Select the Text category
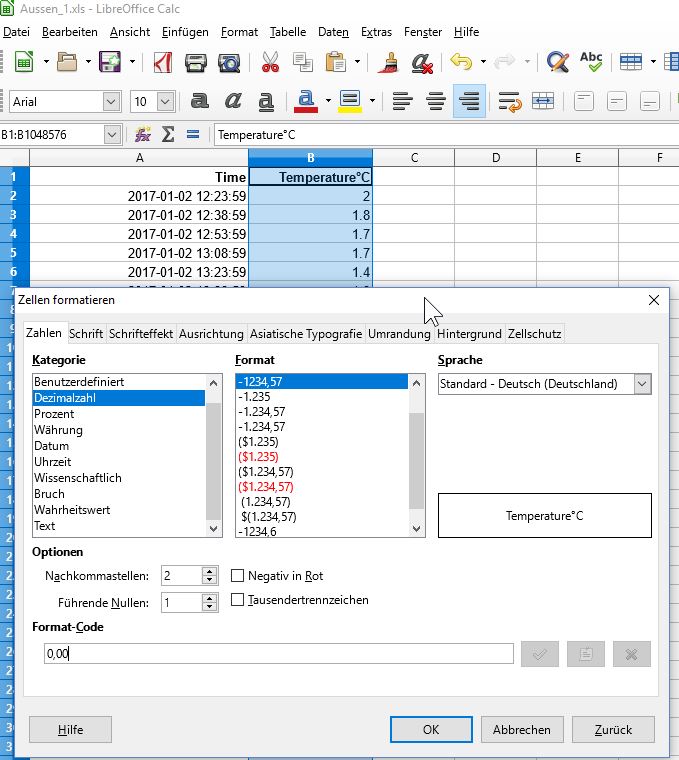 coord(119,526)
